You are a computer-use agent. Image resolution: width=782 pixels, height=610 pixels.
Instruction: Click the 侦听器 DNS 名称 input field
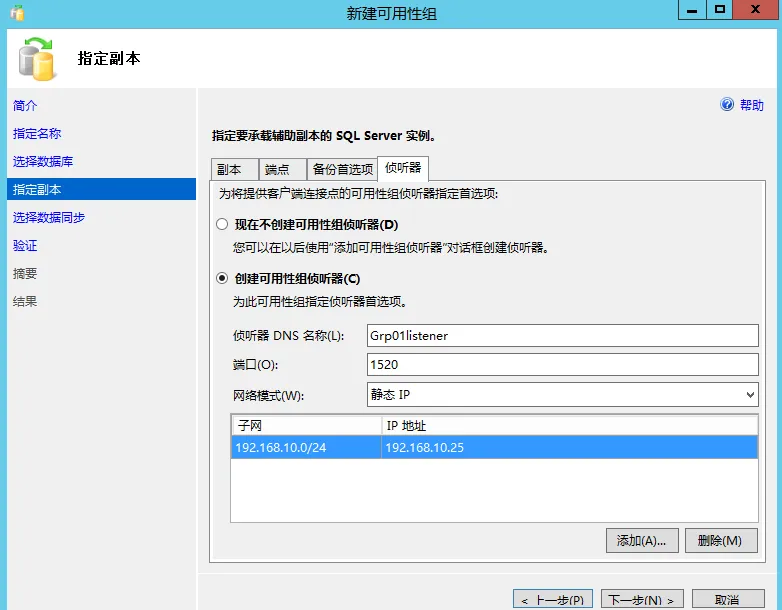563,336
